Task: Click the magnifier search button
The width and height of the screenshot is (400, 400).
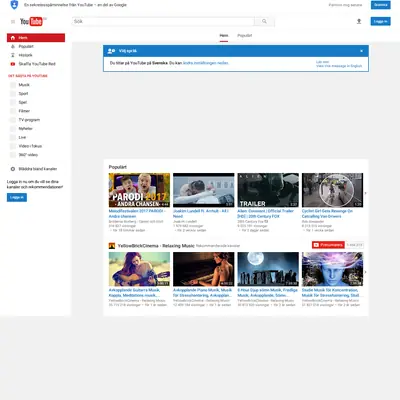Action: (x=264, y=21)
